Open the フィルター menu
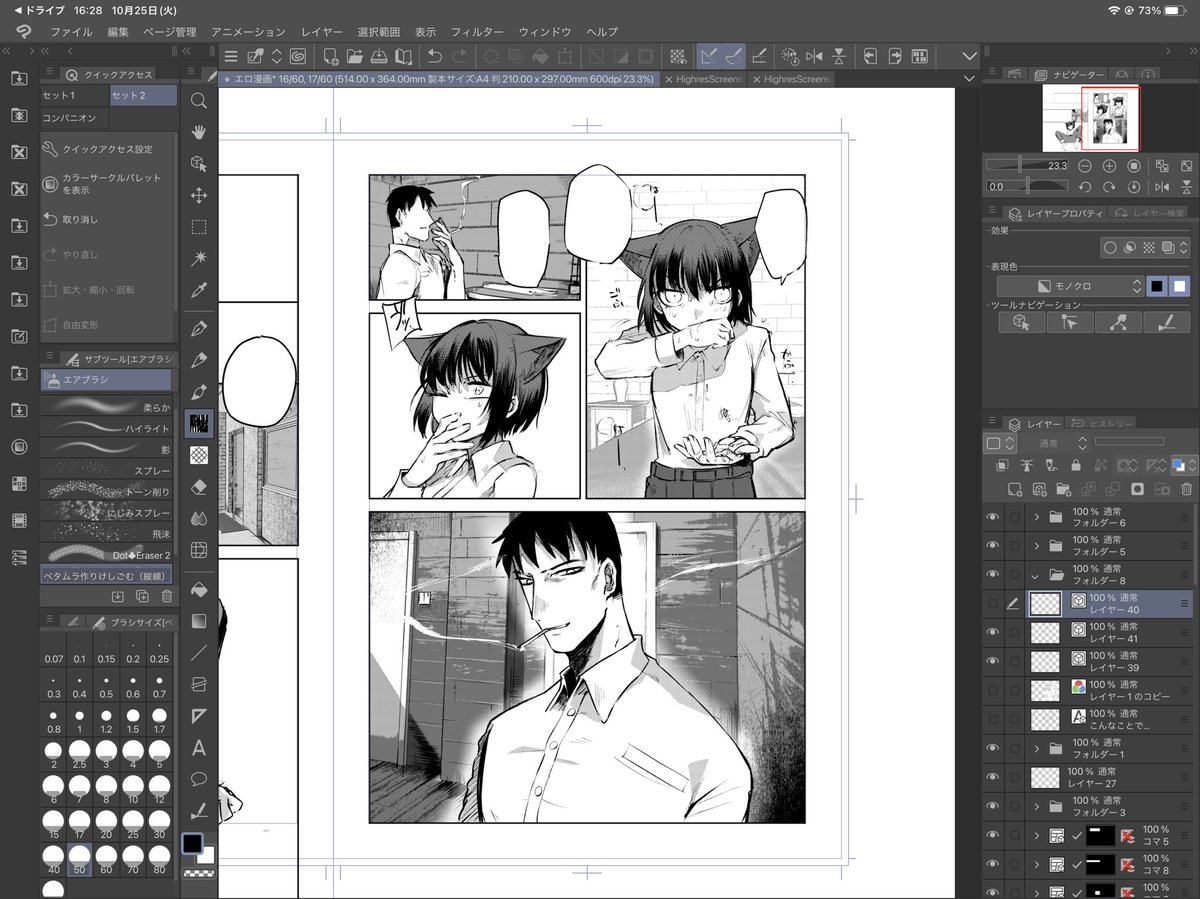 click(477, 32)
